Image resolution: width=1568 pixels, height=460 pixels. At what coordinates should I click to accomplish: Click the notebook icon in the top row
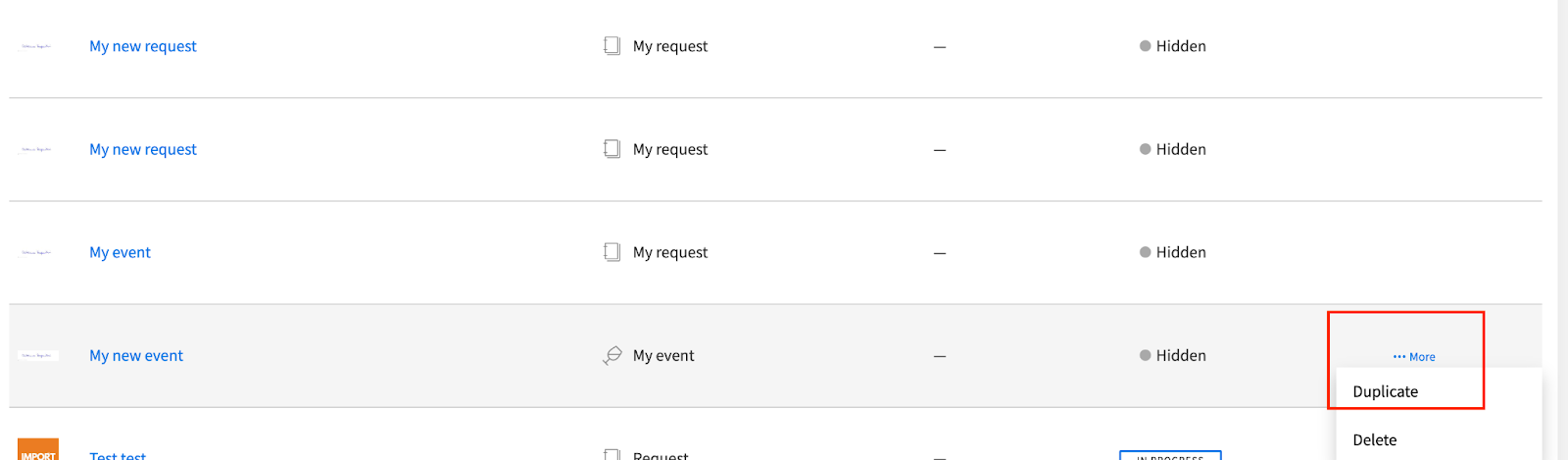pos(612,46)
